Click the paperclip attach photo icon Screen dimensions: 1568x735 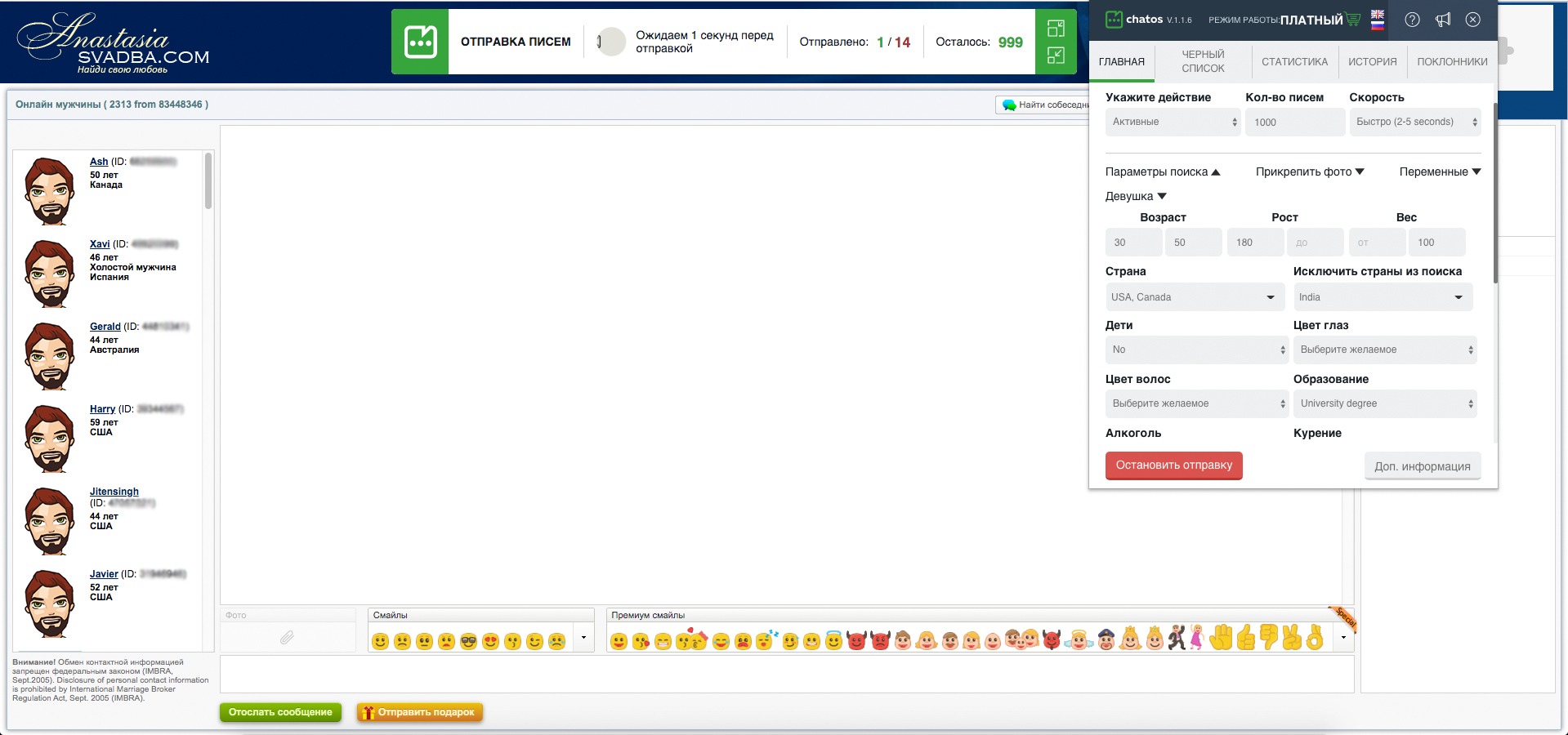(287, 637)
